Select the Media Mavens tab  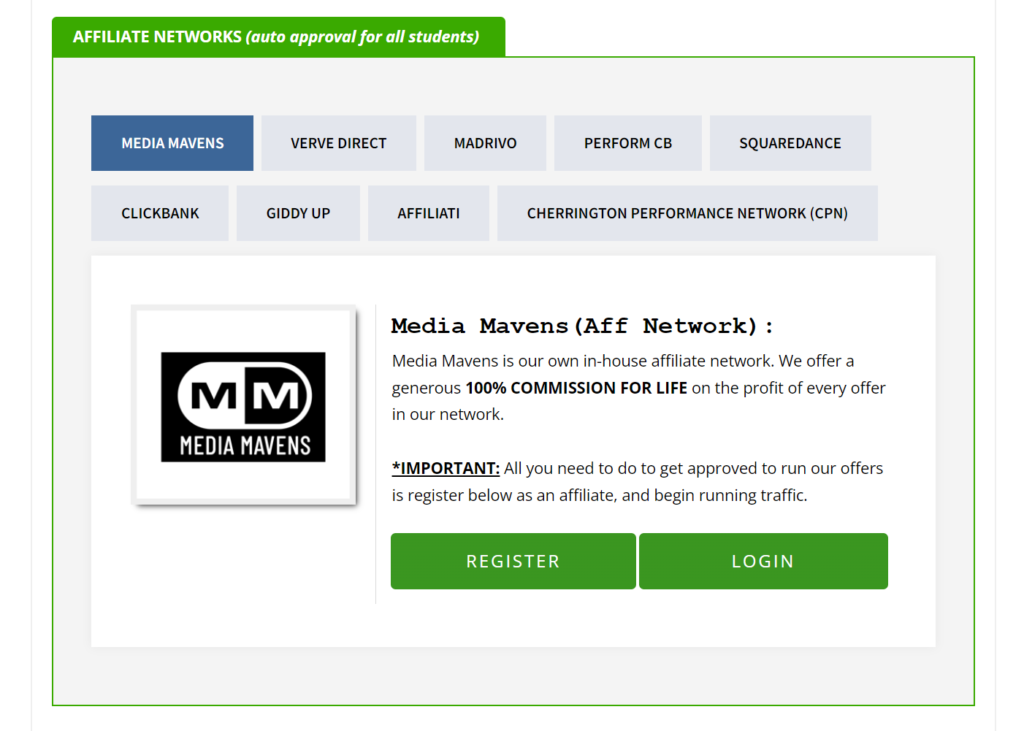pyautogui.click(x=172, y=143)
